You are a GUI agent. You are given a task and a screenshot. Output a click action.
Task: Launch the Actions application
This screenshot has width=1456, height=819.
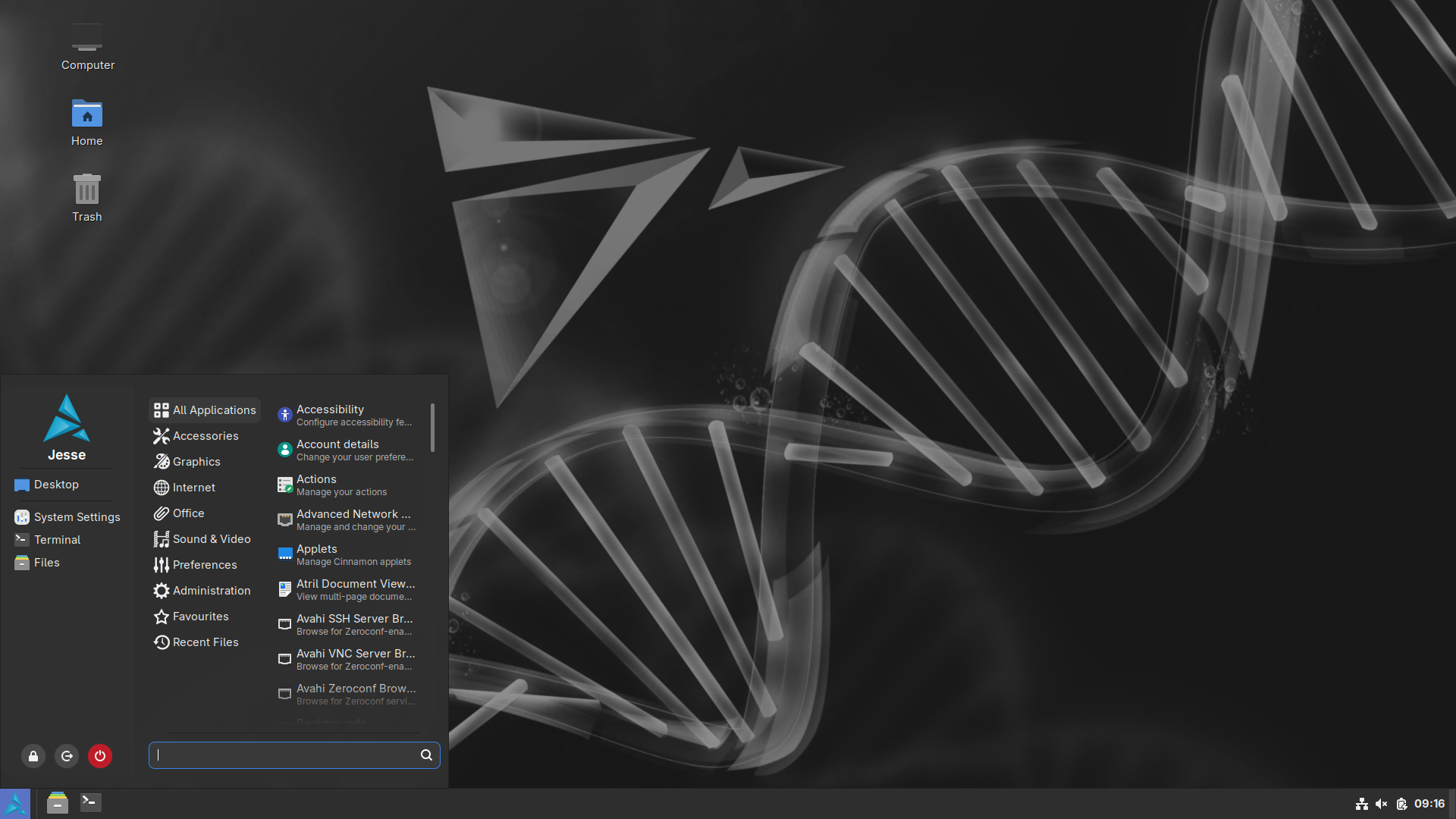pyautogui.click(x=349, y=485)
